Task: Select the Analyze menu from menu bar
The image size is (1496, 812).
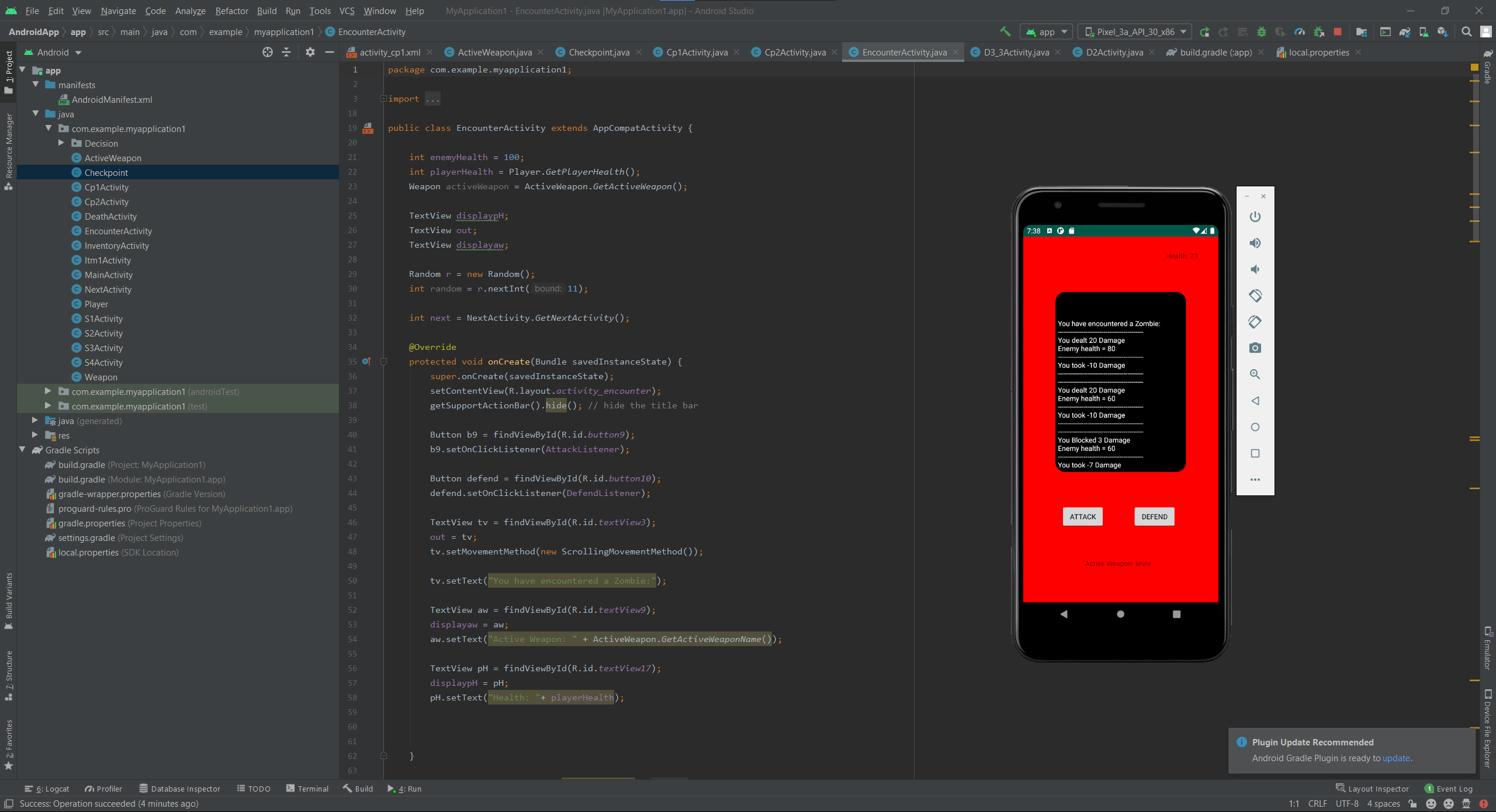Action: click(190, 10)
